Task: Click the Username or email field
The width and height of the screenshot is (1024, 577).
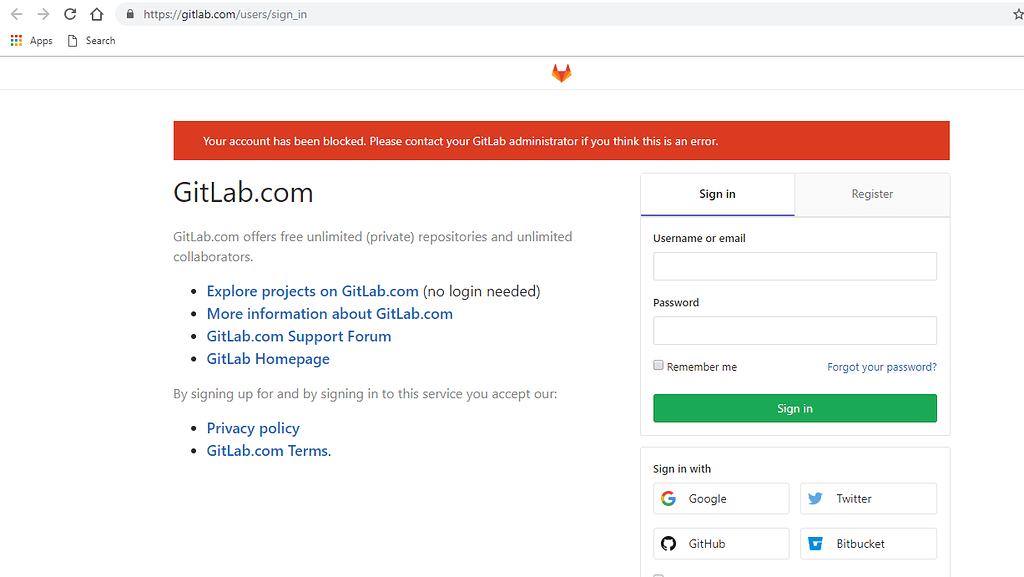Action: point(794,266)
